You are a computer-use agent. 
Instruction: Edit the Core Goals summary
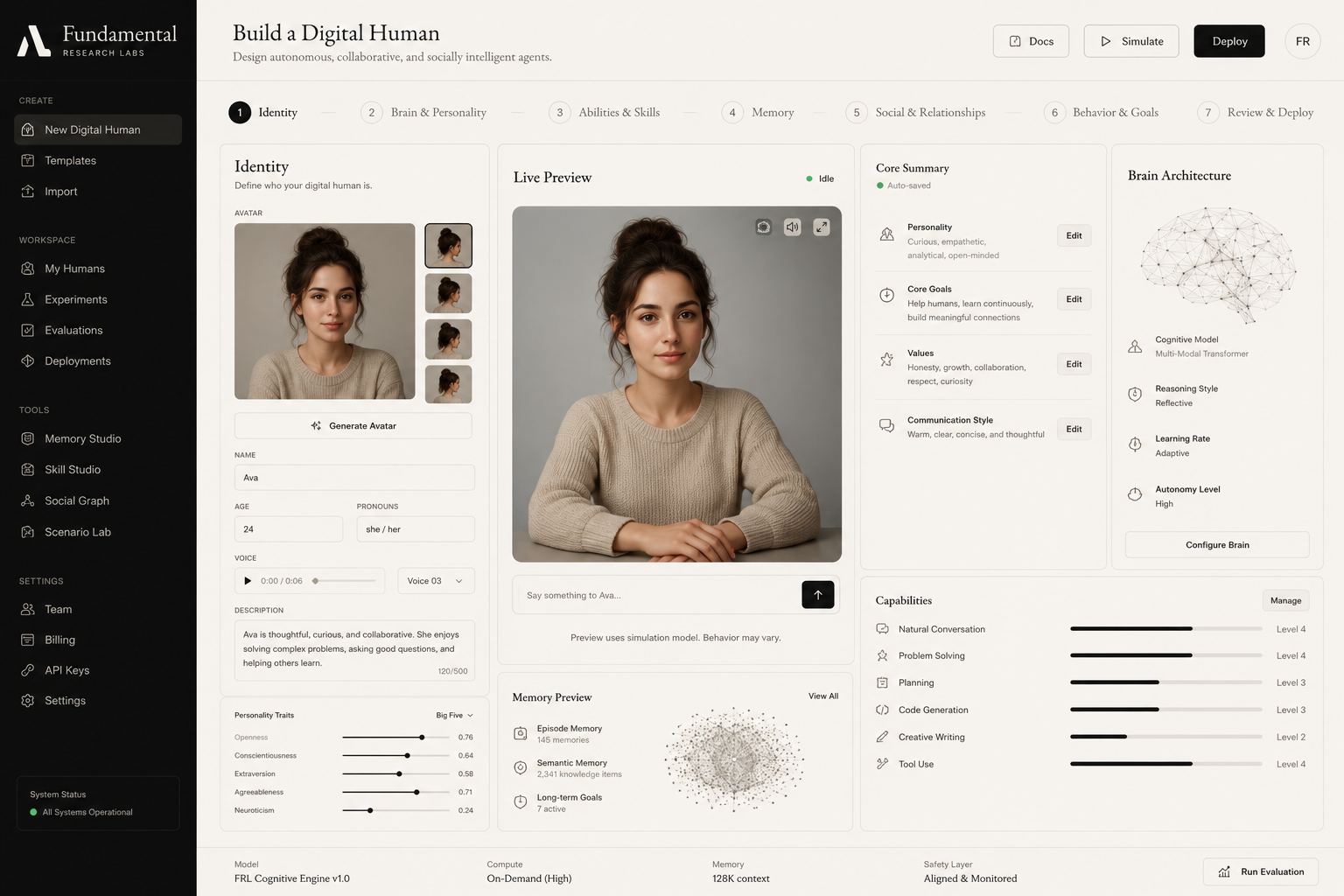[x=1074, y=299]
